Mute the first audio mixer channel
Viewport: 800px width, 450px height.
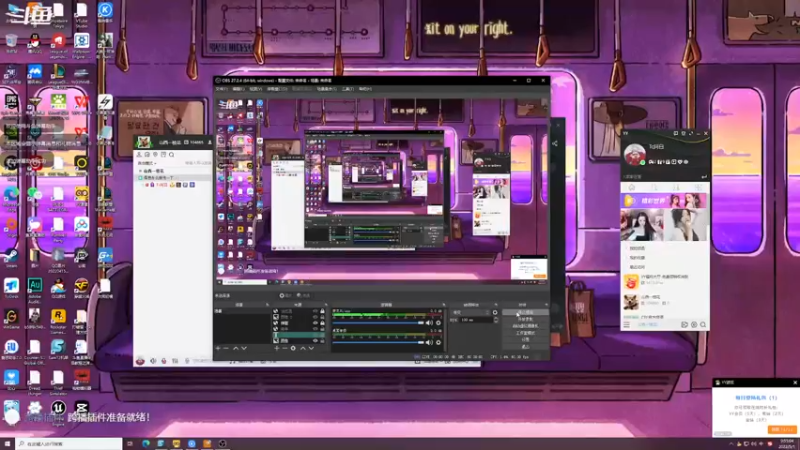429,323
